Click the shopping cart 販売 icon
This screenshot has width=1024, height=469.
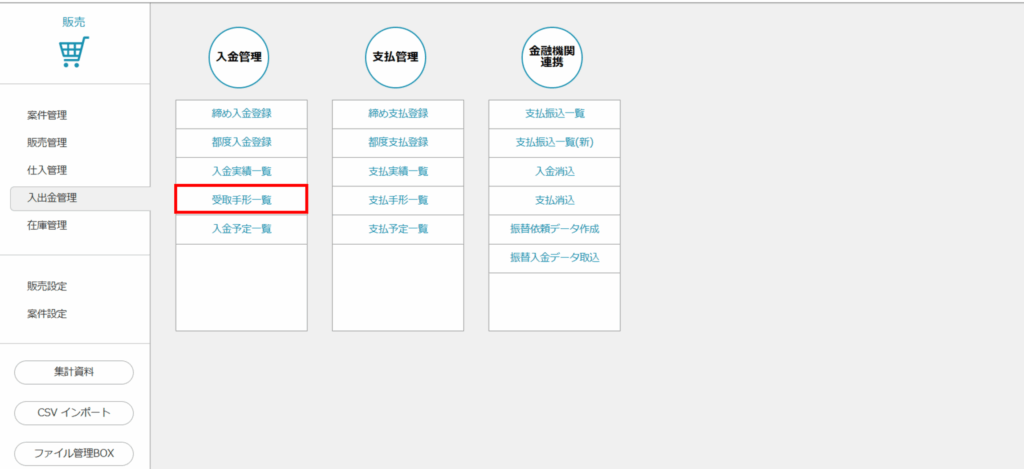point(74,51)
